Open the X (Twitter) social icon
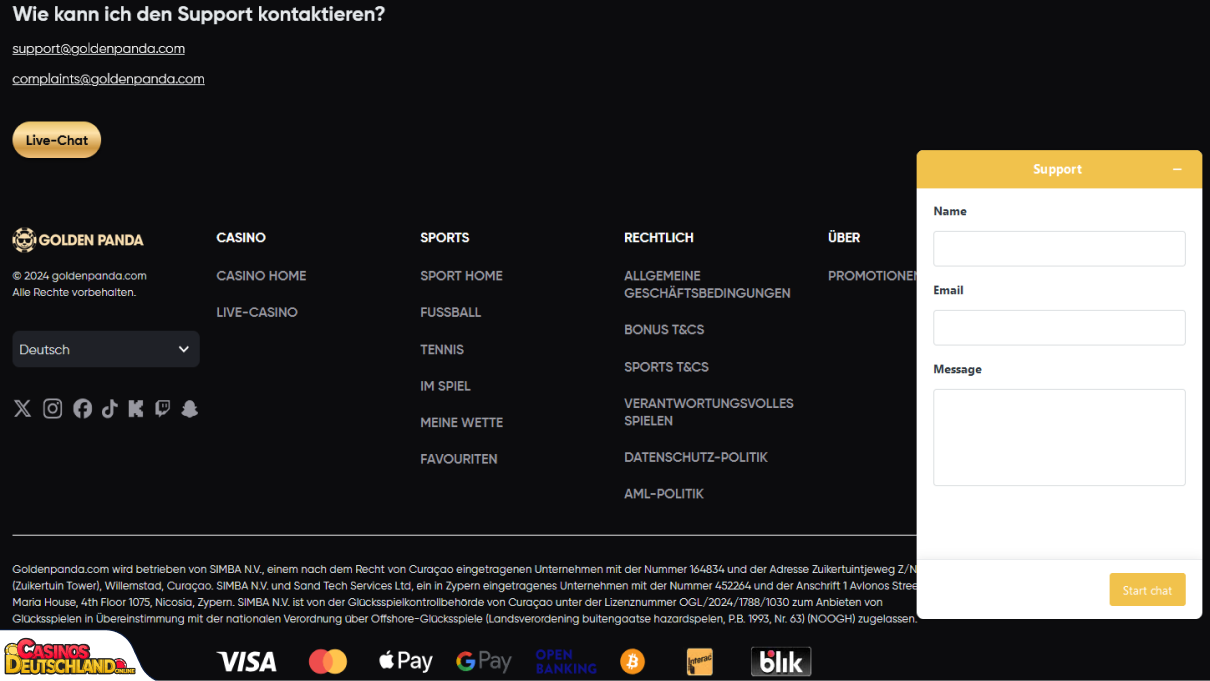Viewport: 1210px width, 681px height. coord(22,408)
